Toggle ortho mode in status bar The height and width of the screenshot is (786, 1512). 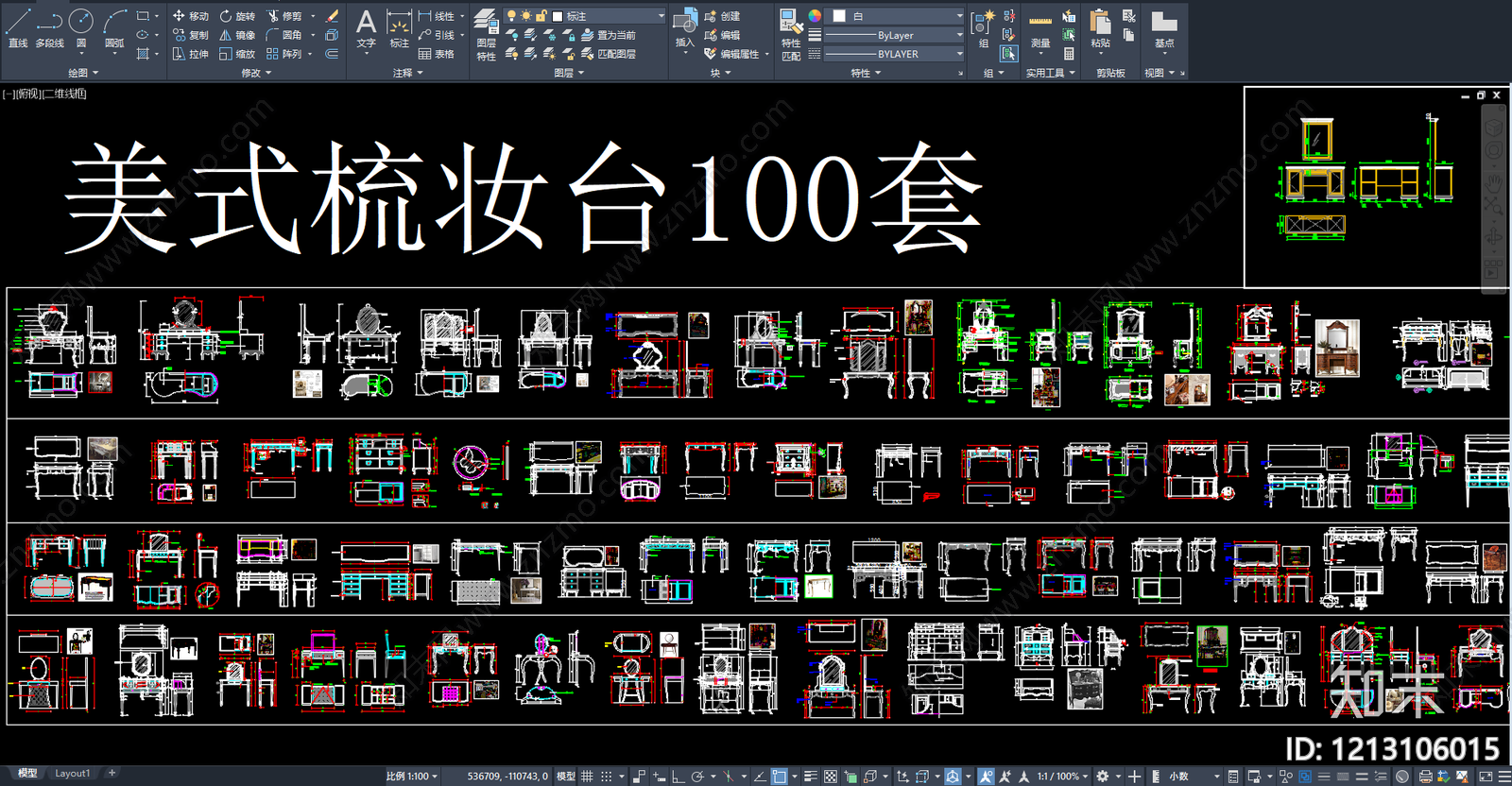pyautogui.click(x=679, y=777)
